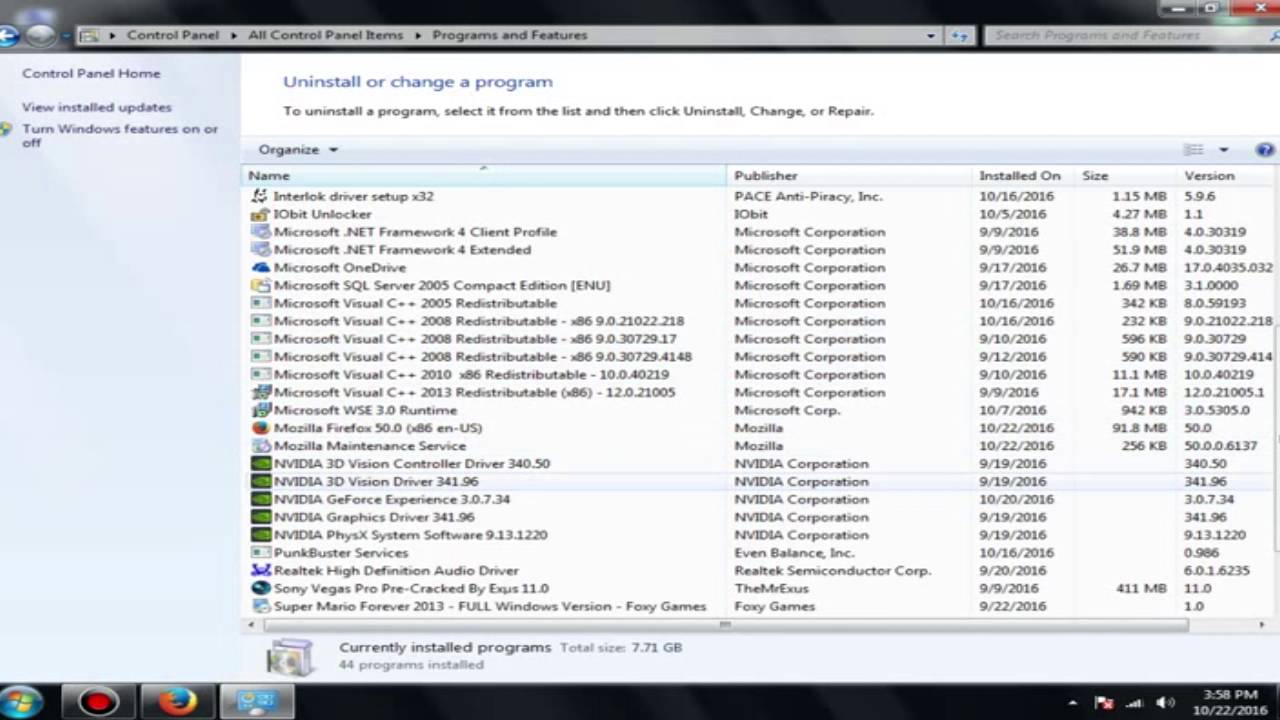Click the Even Balance, Inc. publisher cell
The height and width of the screenshot is (720, 1280).
click(x=794, y=553)
